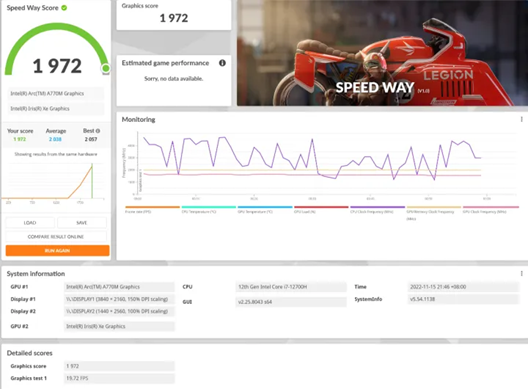Click the green dot at the score gauge end
528x389 pixels.
(x=106, y=68)
